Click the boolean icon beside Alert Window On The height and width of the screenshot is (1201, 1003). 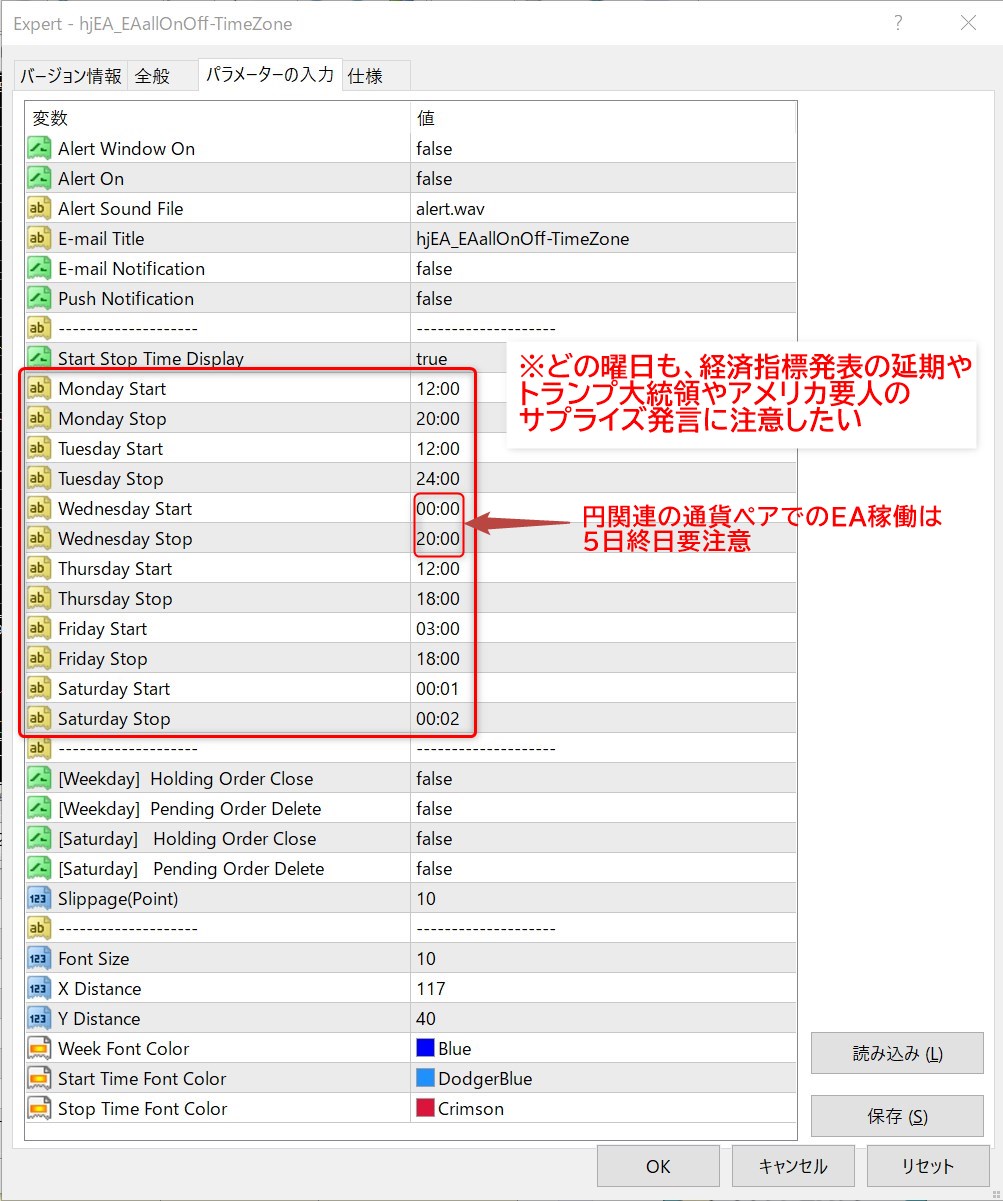[x=39, y=149]
